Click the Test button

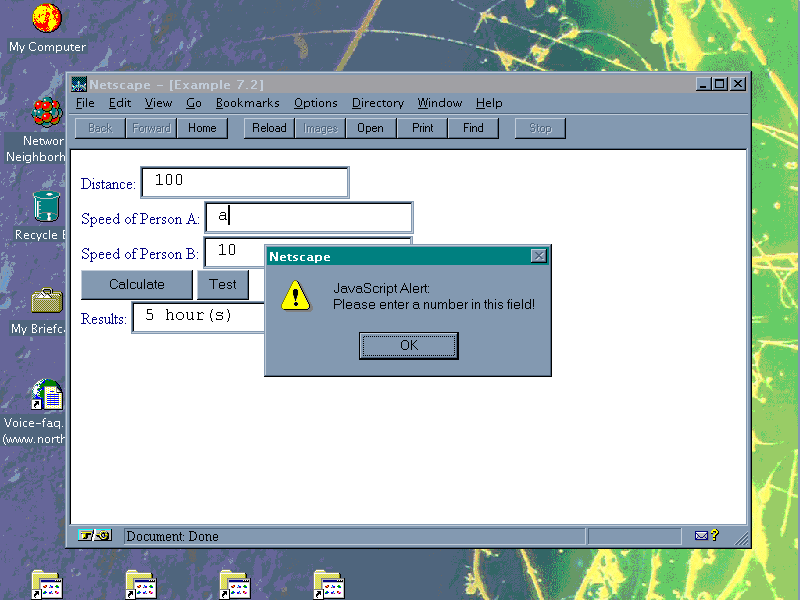(223, 284)
